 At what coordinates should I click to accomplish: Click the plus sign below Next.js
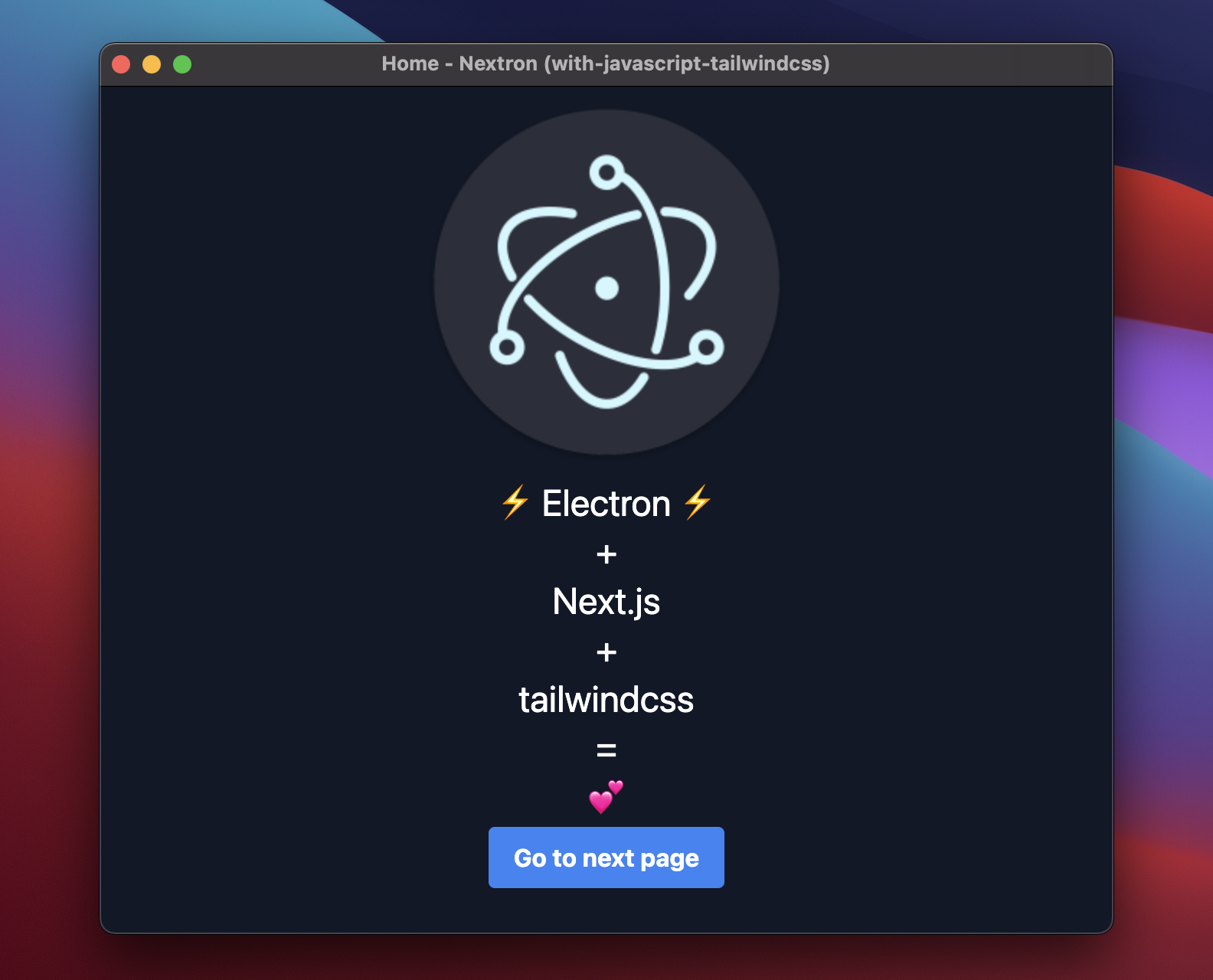[606, 652]
